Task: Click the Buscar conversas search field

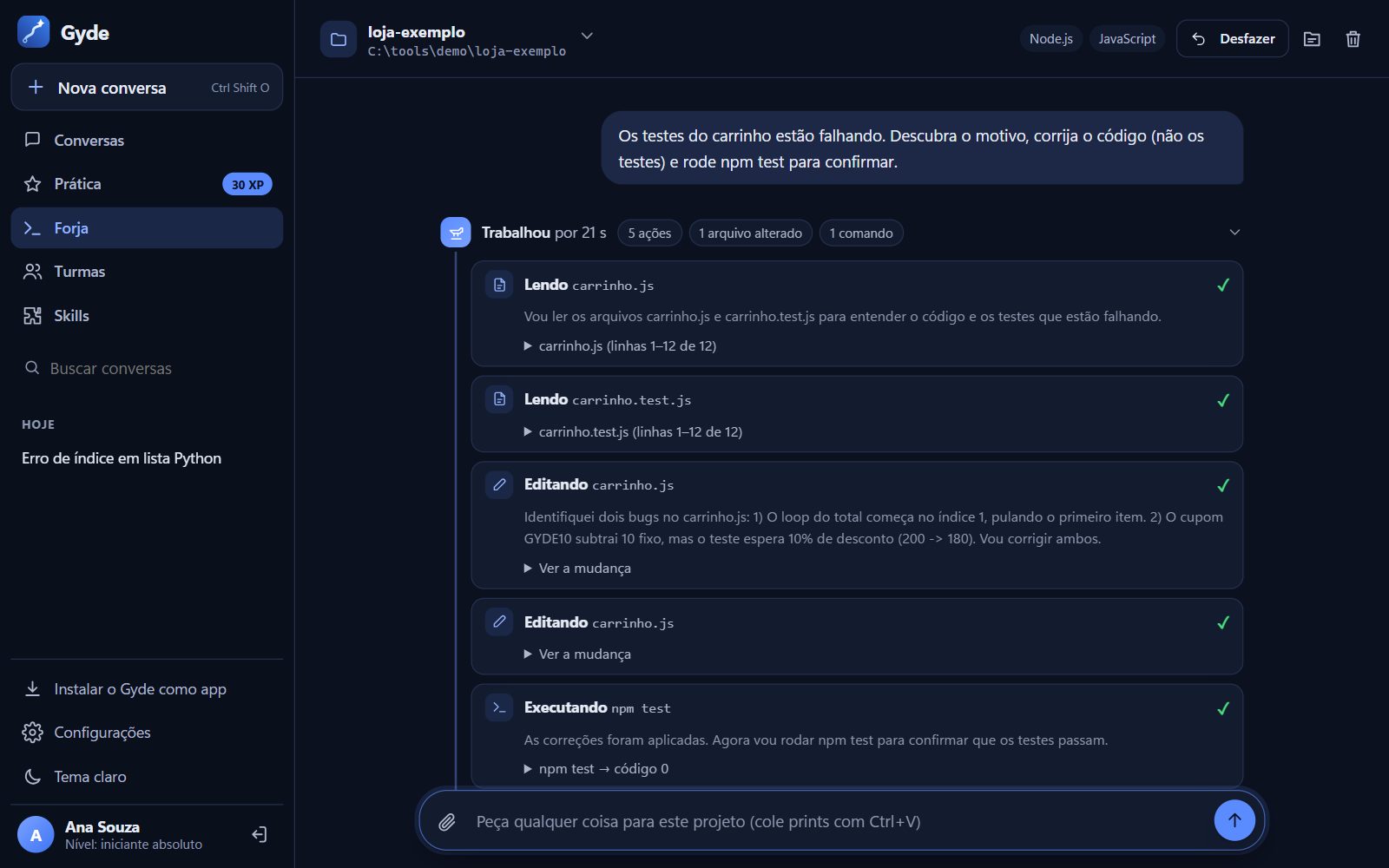Action: pyautogui.click(x=147, y=368)
